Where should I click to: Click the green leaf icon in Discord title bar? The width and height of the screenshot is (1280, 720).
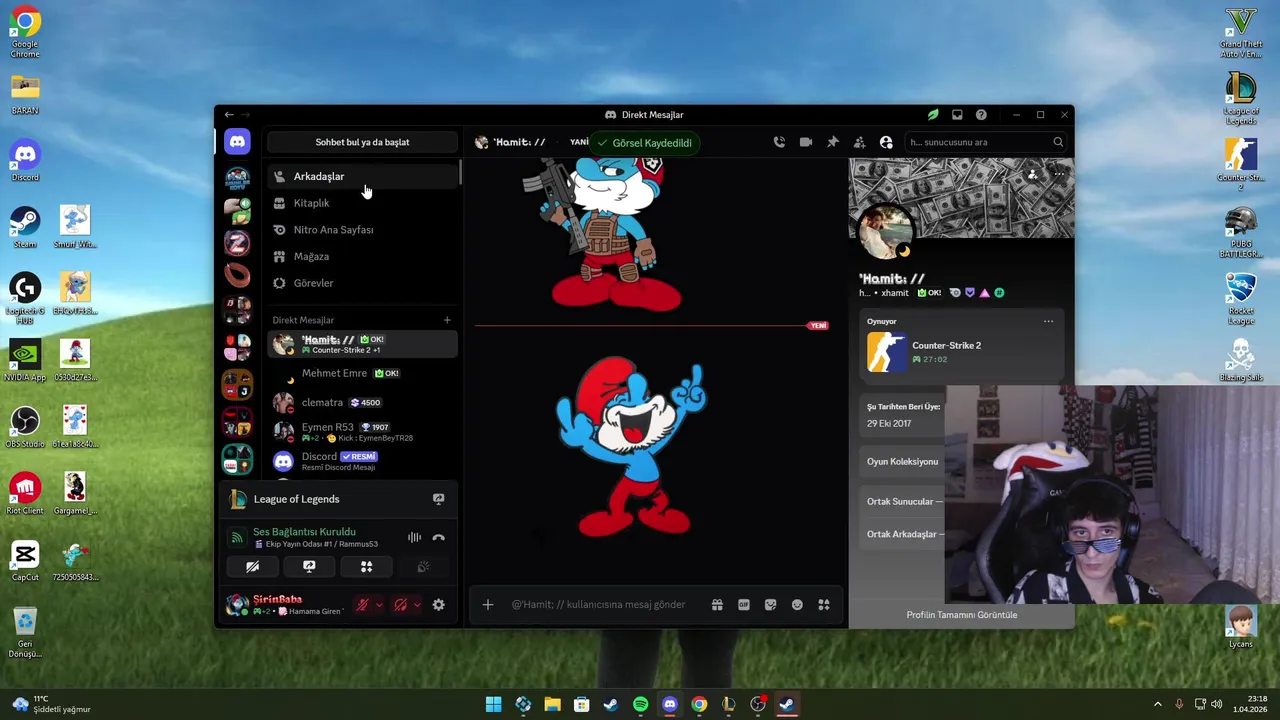(933, 115)
